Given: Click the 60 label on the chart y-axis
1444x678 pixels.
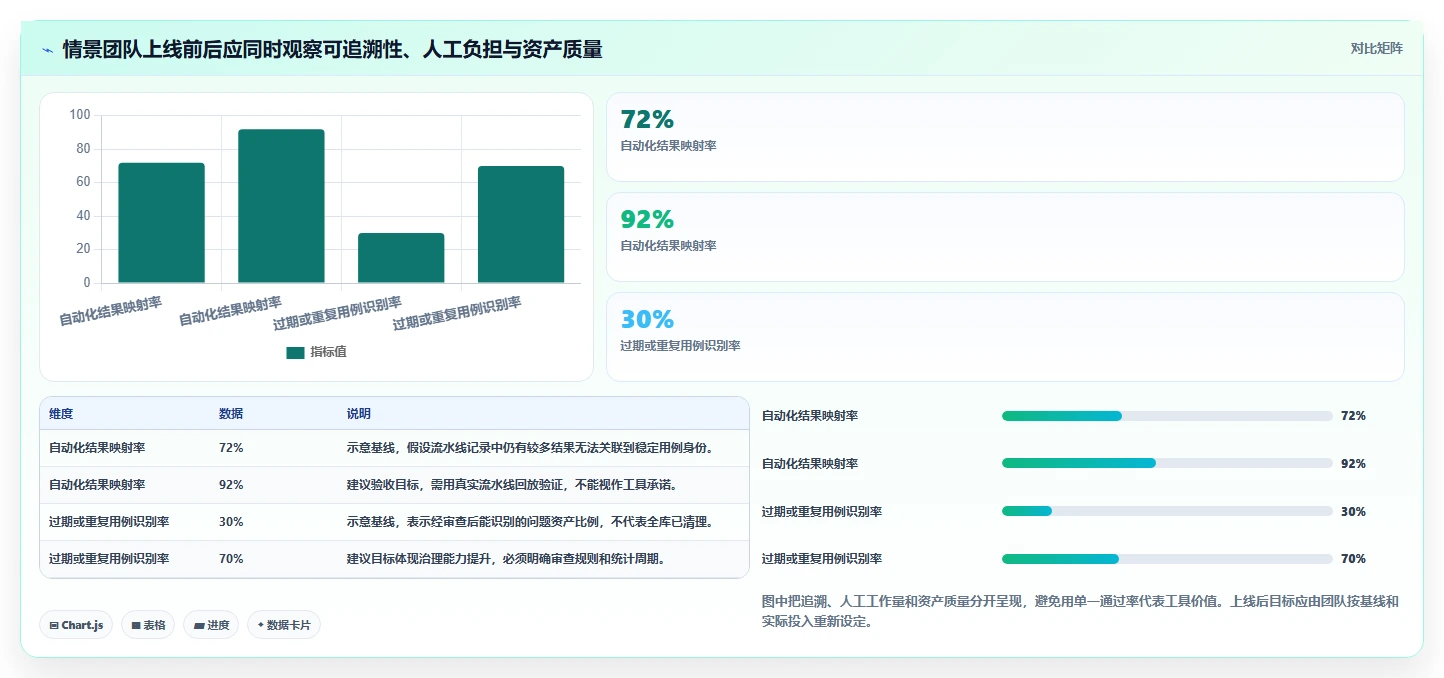Looking at the screenshot, I should coord(83,182).
